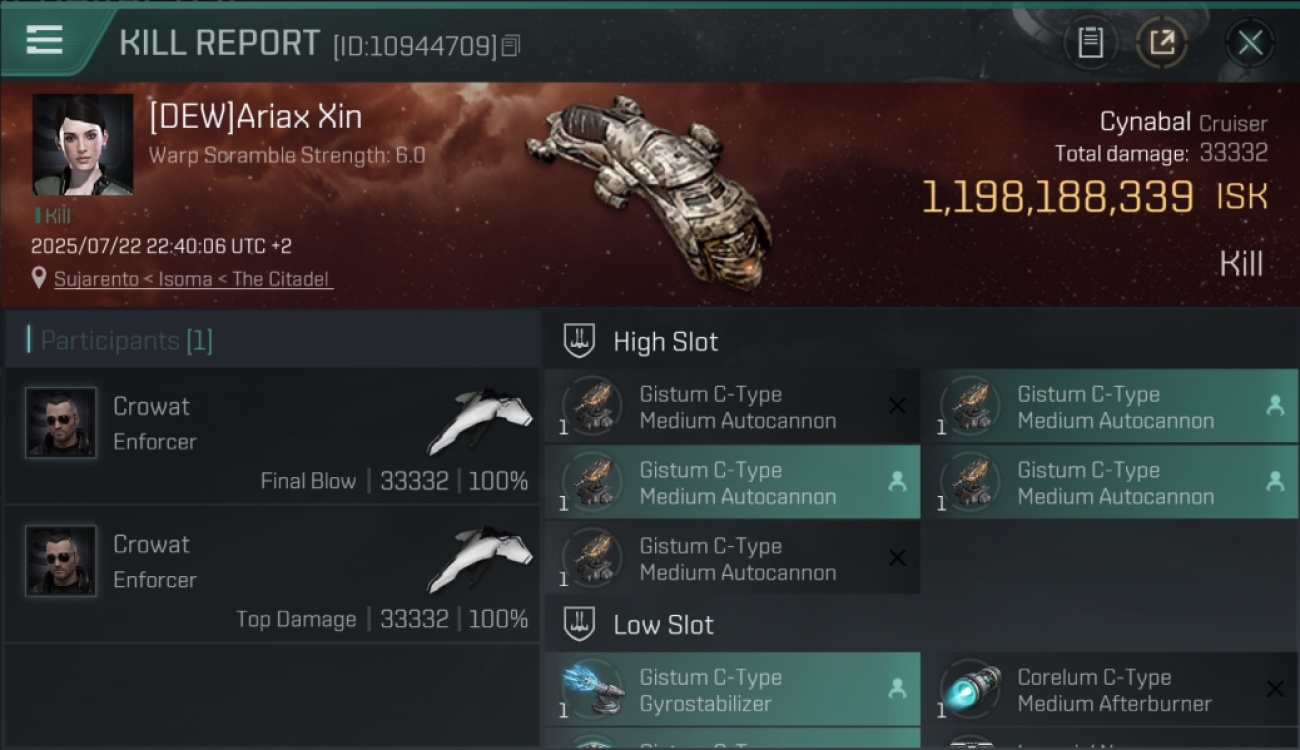Expand the High Slot section header
Viewport: 1300px width, 750px height.
[x=920, y=341]
